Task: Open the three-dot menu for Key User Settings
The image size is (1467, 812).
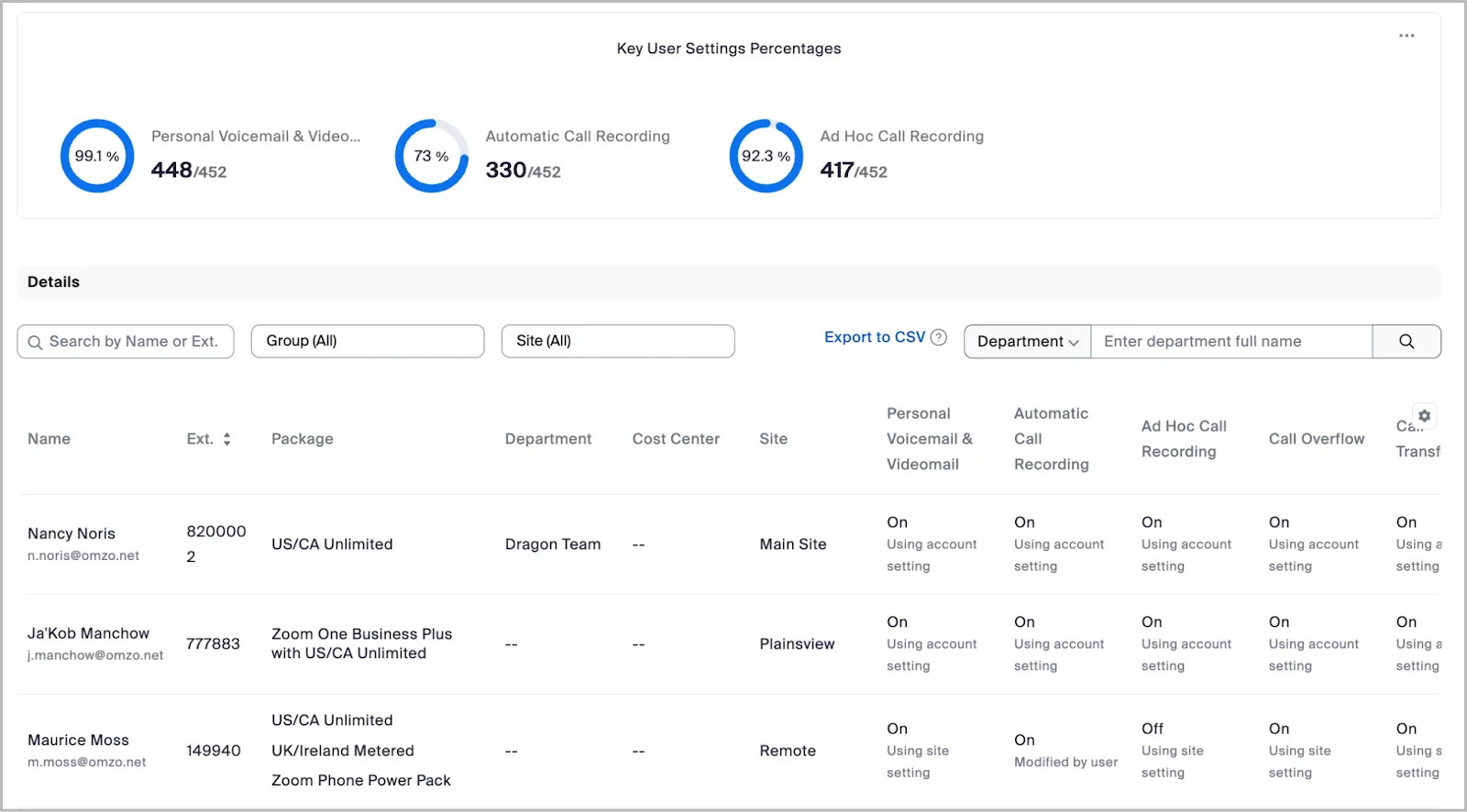Action: click(x=1406, y=36)
